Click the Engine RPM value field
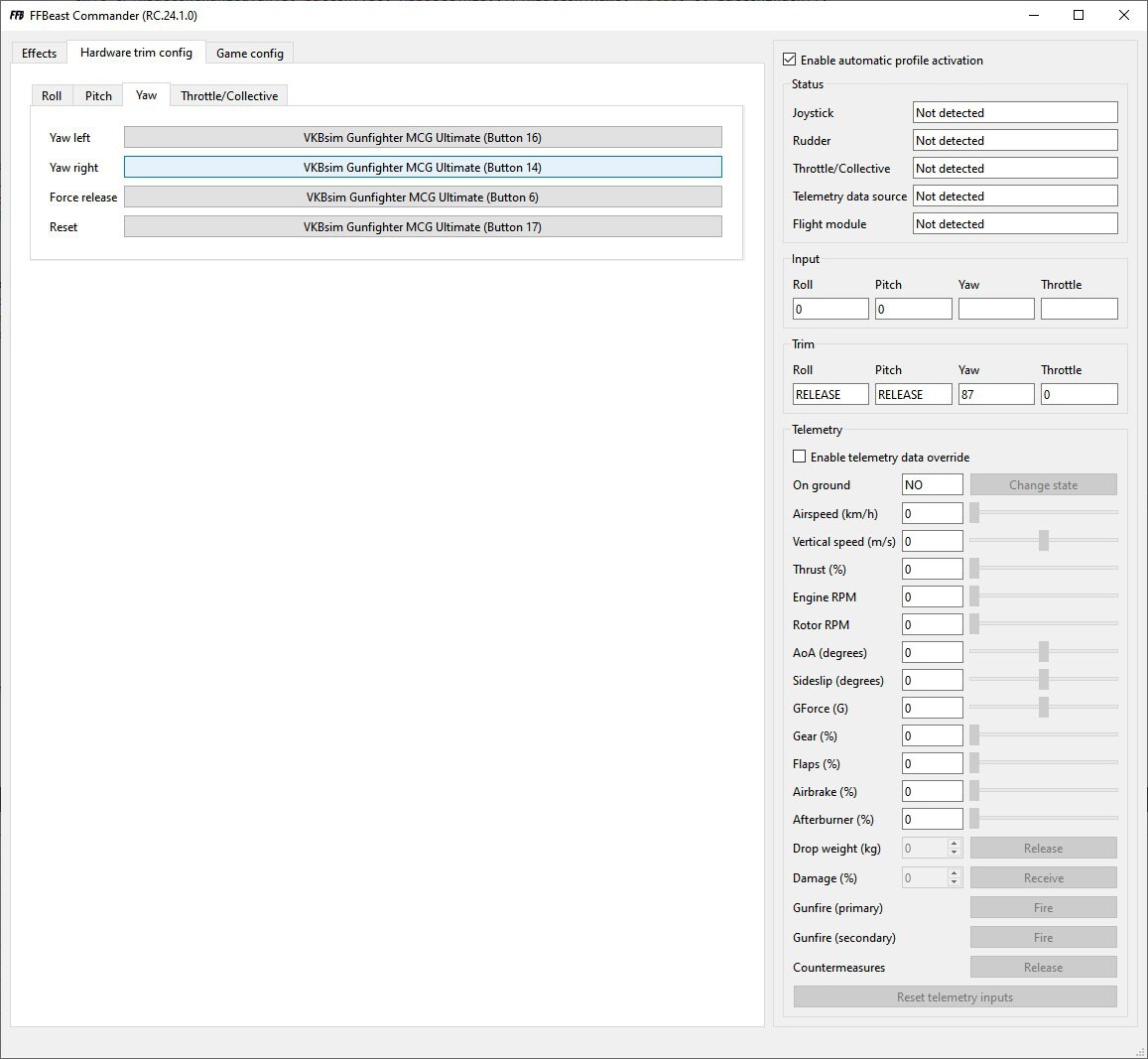Screen dimensions: 1148x1059 point(932,596)
